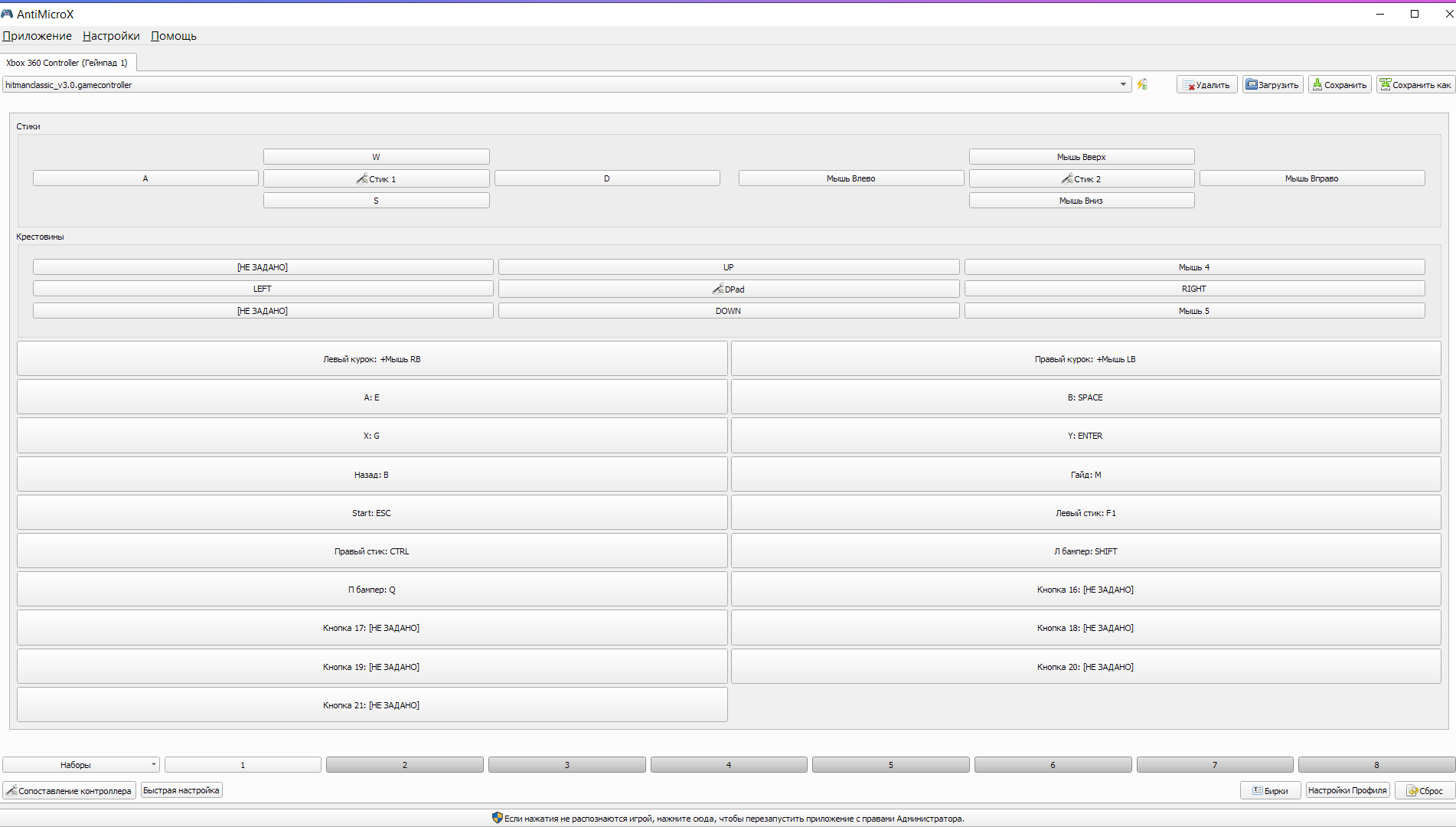Click the Удалить profile button

1206,85
